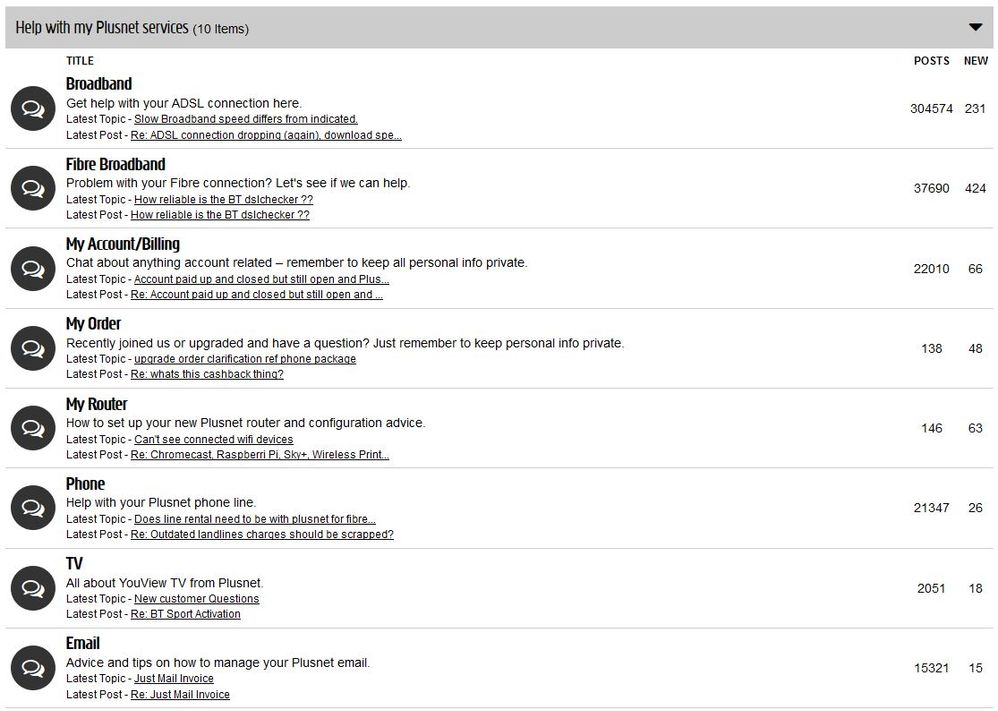The height and width of the screenshot is (711, 998).
Task: Open 'upgrade order clarification ref phone package' topic
Action: click(245, 359)
